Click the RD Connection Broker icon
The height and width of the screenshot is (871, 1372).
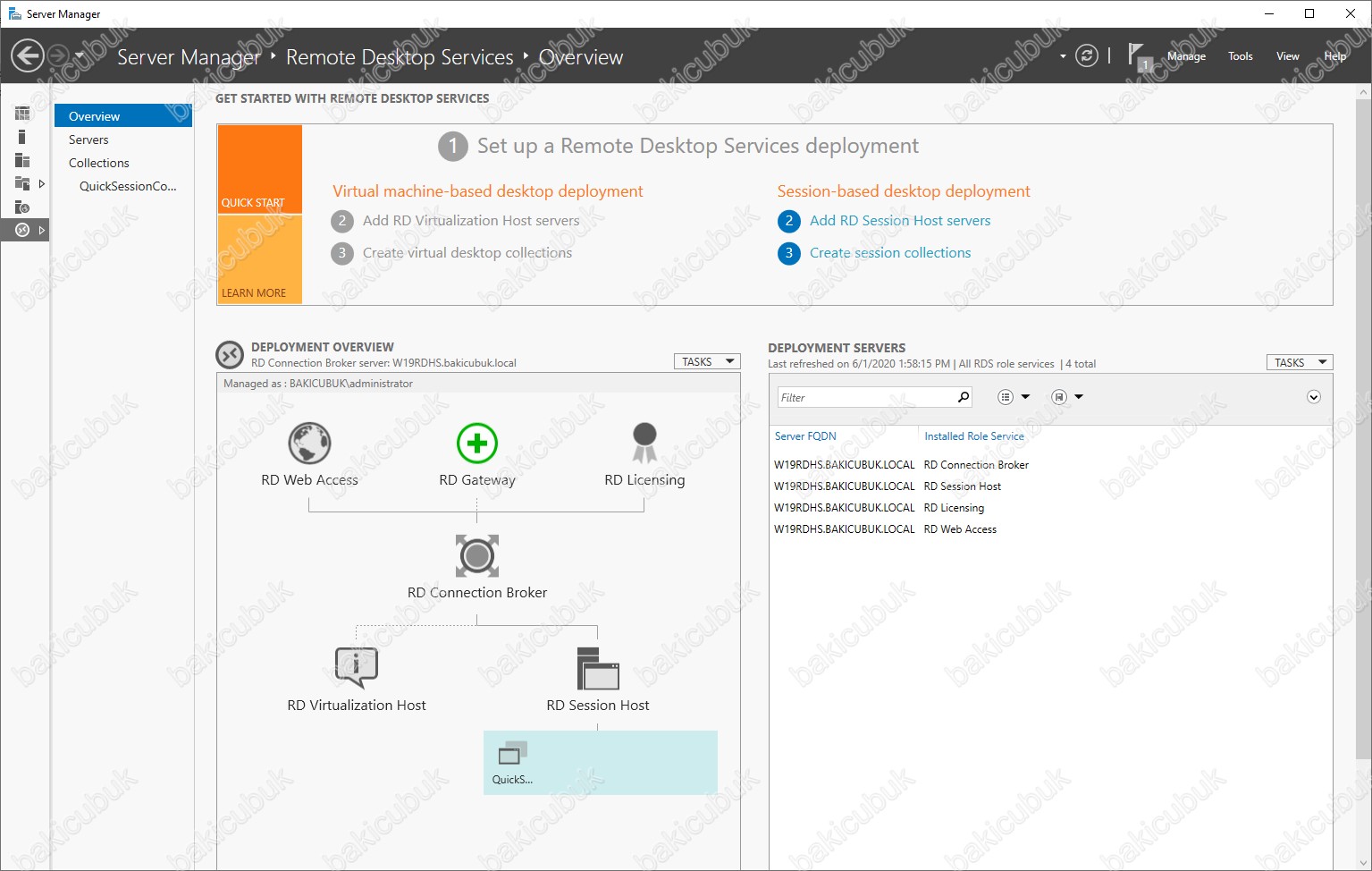pyautogui.click(x=476, y=555)
